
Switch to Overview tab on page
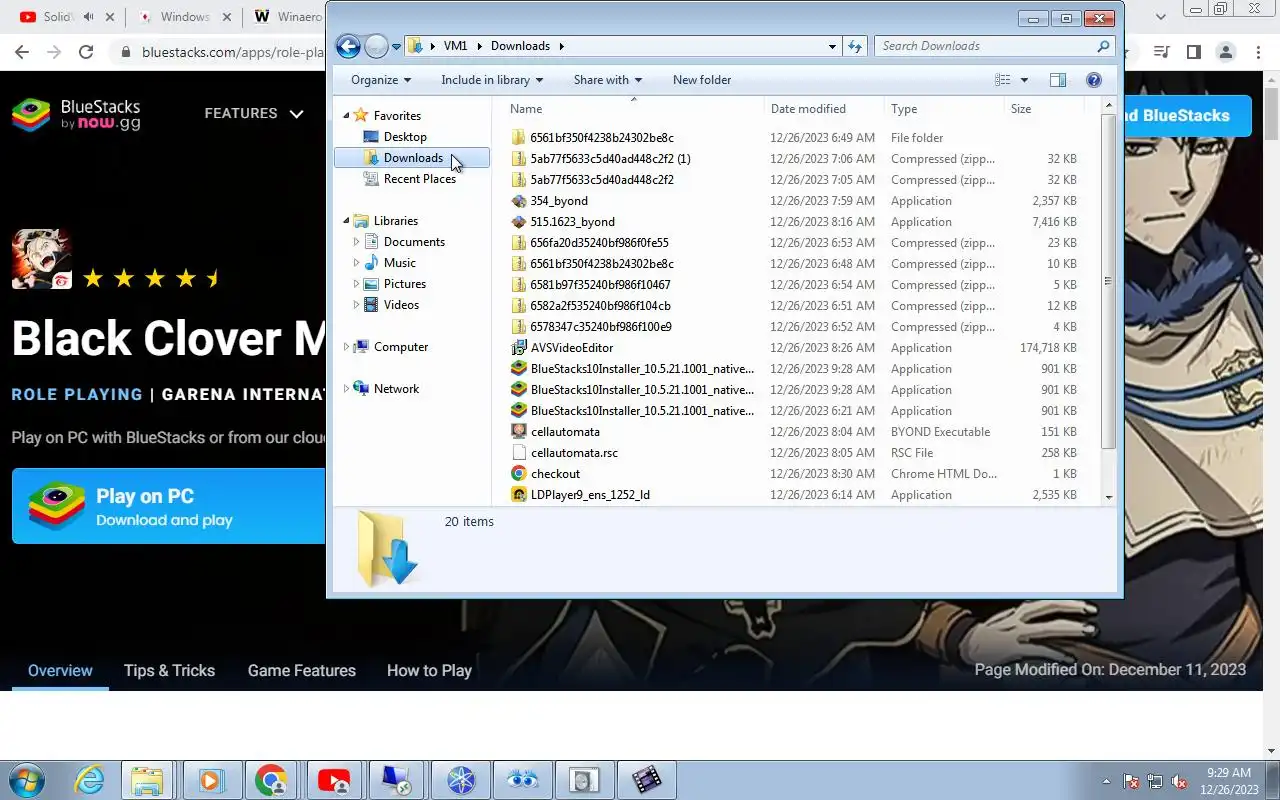click(x=60, y=671)
